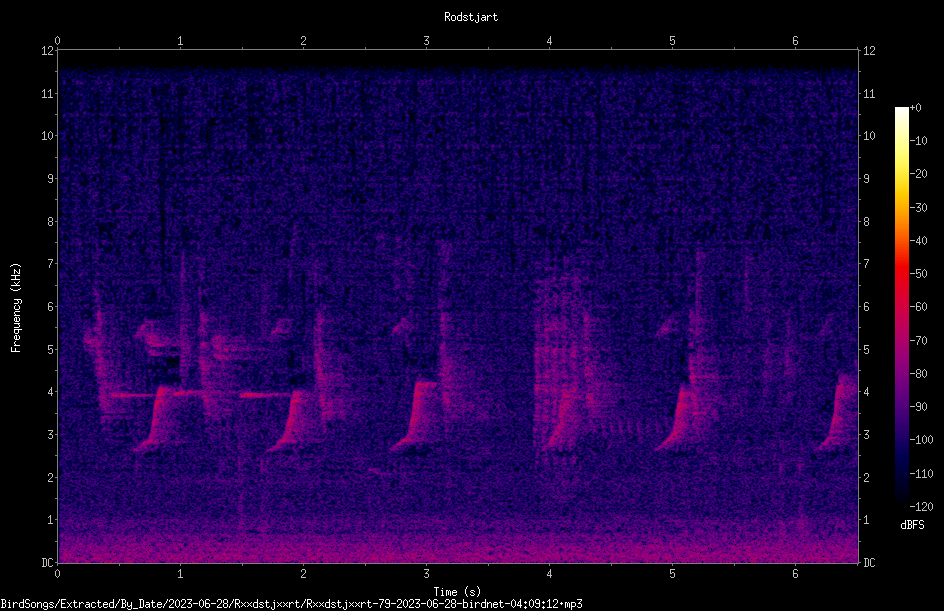Click the 5 second mark on top axis
Screen dimensions: 944x611
click(672, 41)
